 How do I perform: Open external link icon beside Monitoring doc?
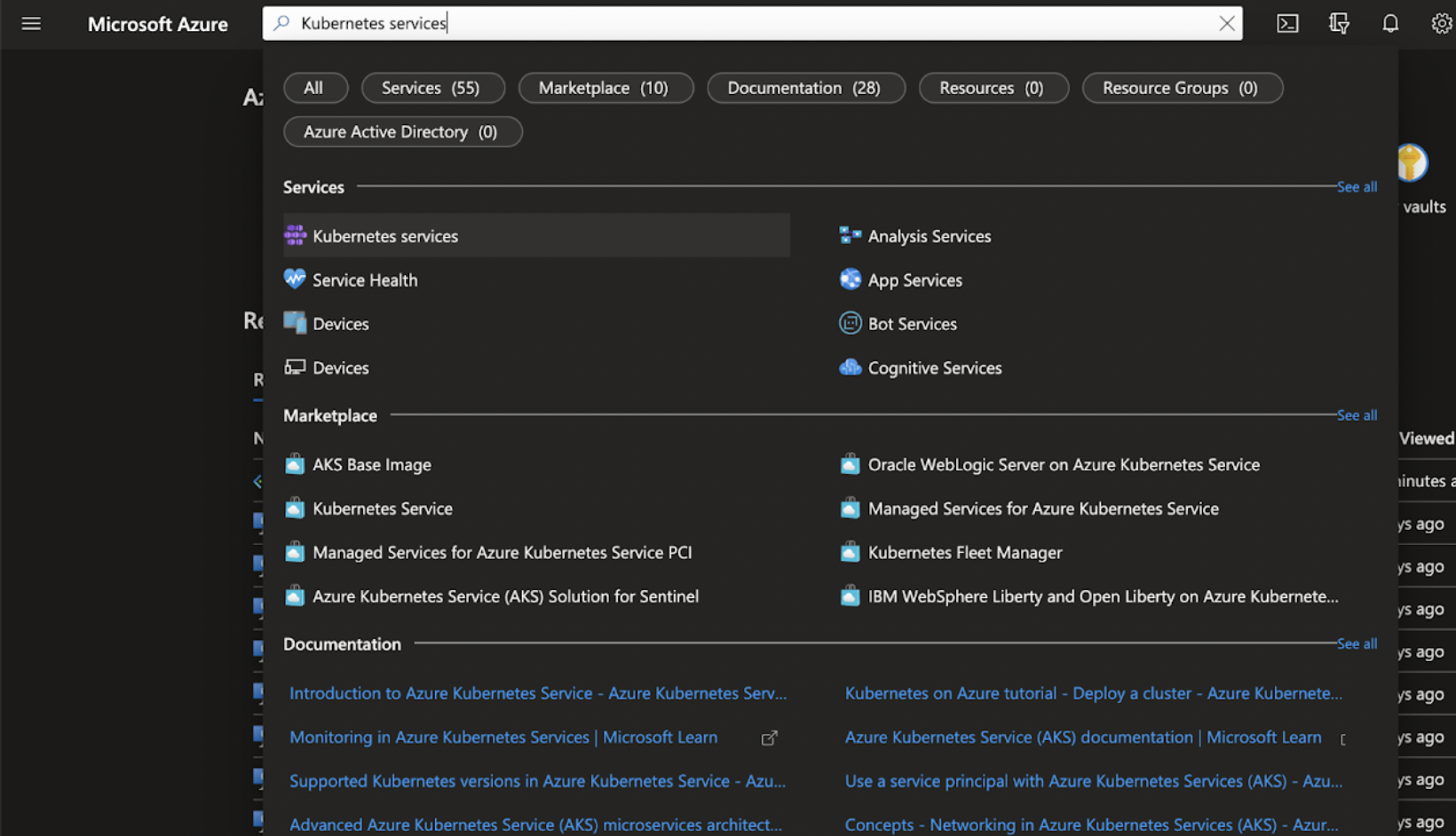click(x=770, y=737)
